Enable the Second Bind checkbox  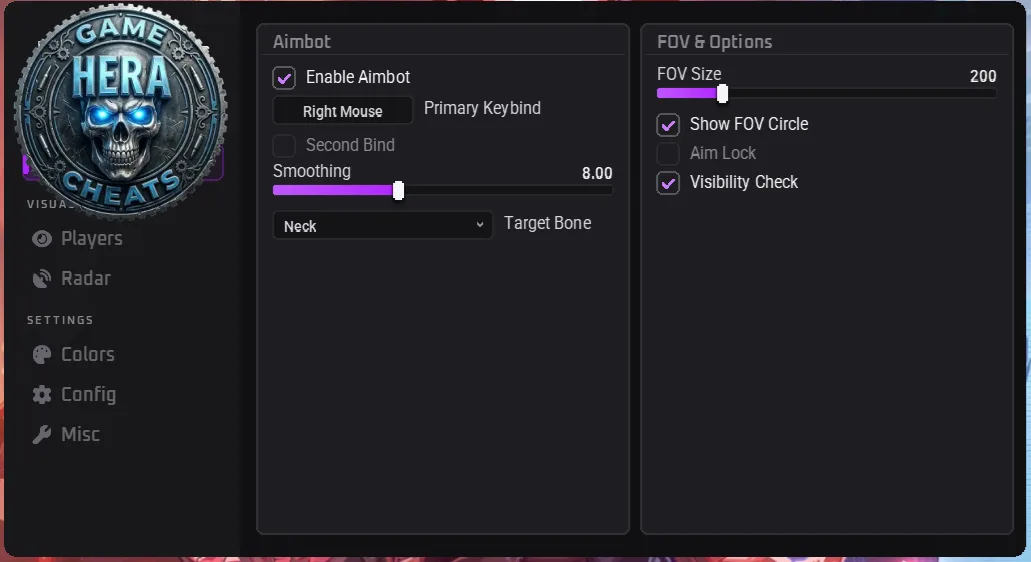284,145
